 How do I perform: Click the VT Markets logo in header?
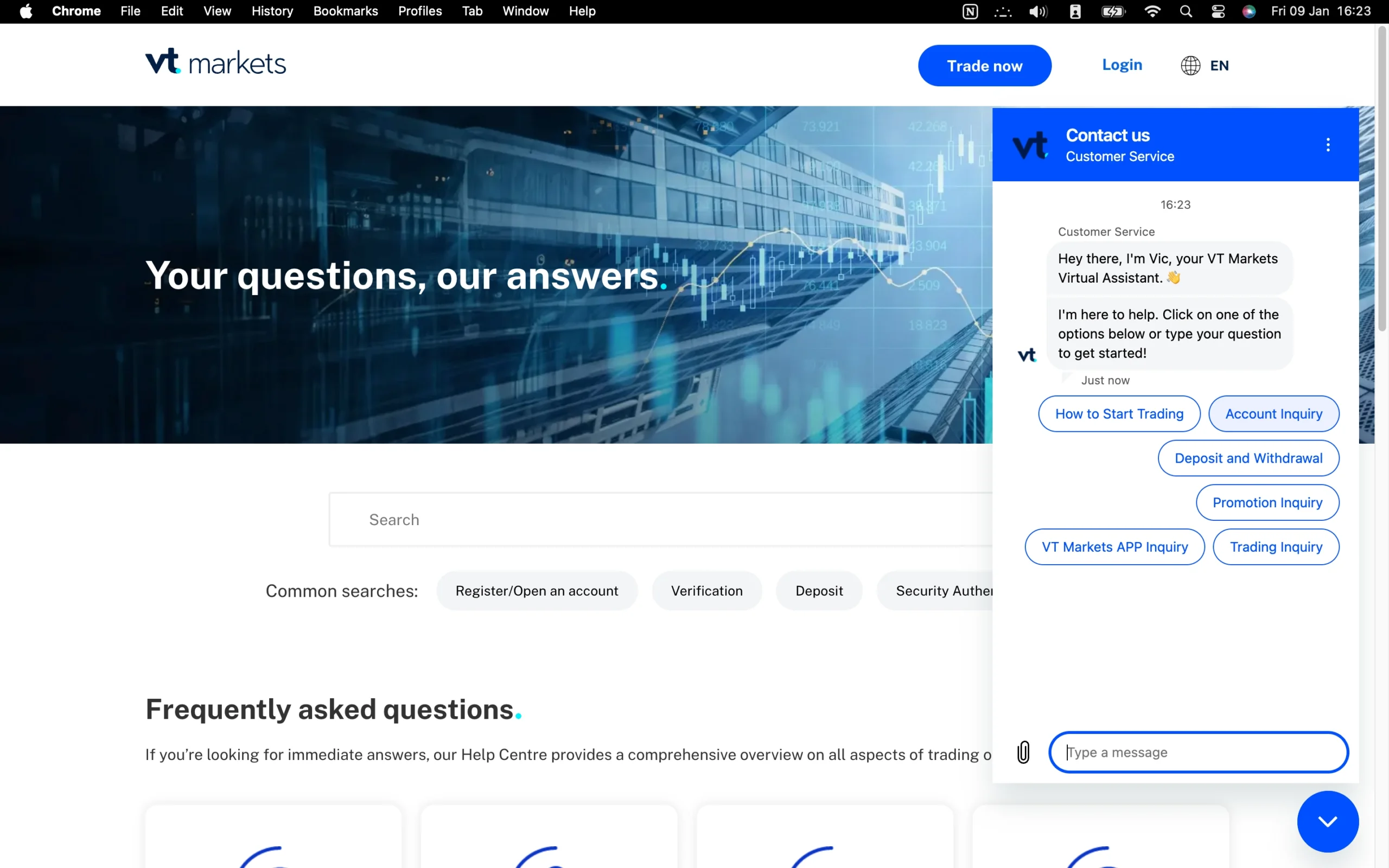215,62
